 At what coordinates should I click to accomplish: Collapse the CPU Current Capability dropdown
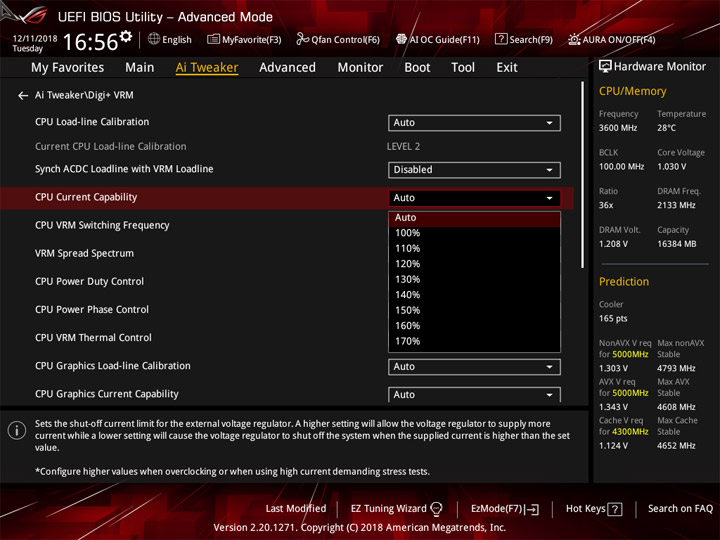coord(474,198)
